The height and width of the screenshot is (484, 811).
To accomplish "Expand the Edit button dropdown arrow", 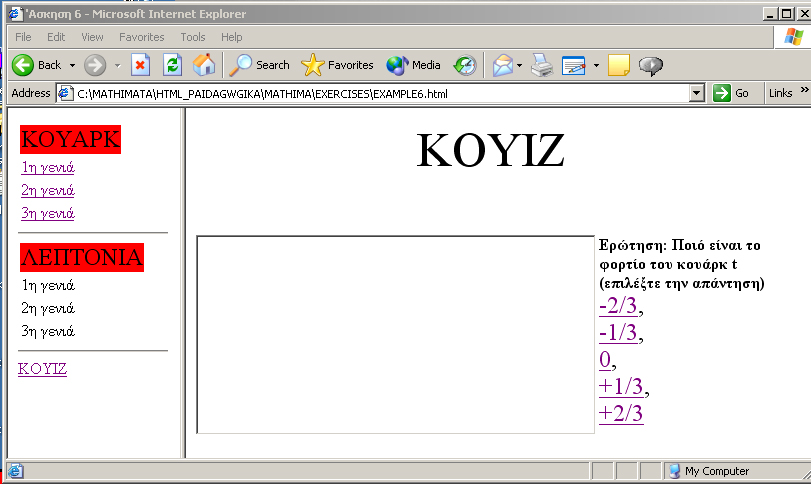I will tap(596, 65).
